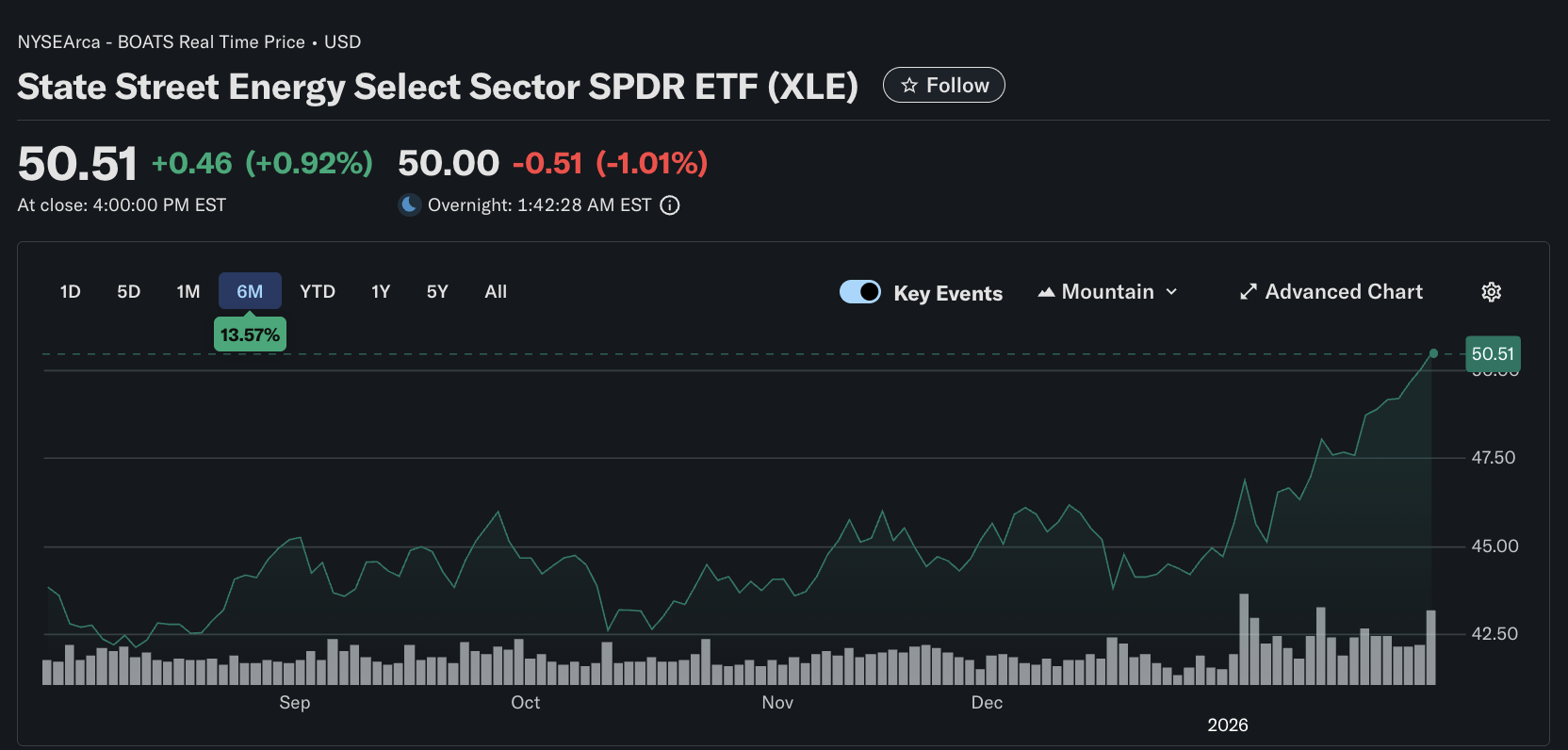Toggle the Key Events switch off
Image resolution: width=1568 pixels, height=750 pixels.
pyautogui.click(x=859, y=292)
